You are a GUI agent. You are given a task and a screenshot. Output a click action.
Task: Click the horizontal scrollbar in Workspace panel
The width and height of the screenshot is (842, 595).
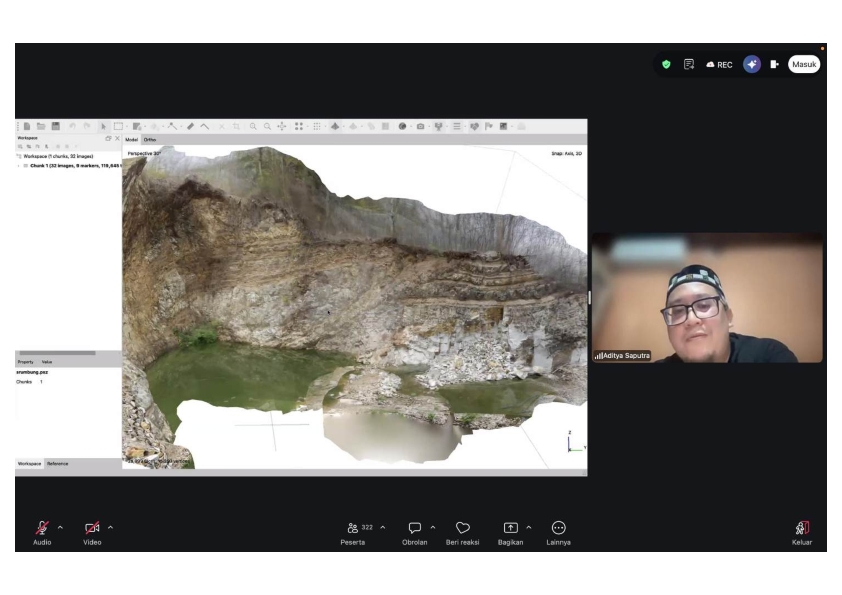pos(57,353)
